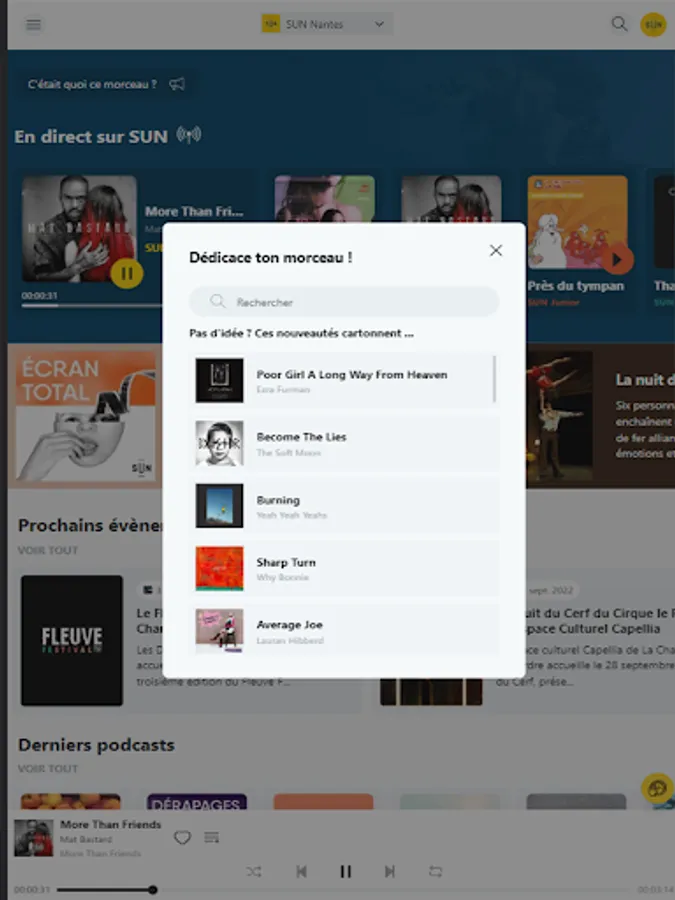Click progress bar under live Mat Bastard cover

pyautogui.click(x=92, y=305)
